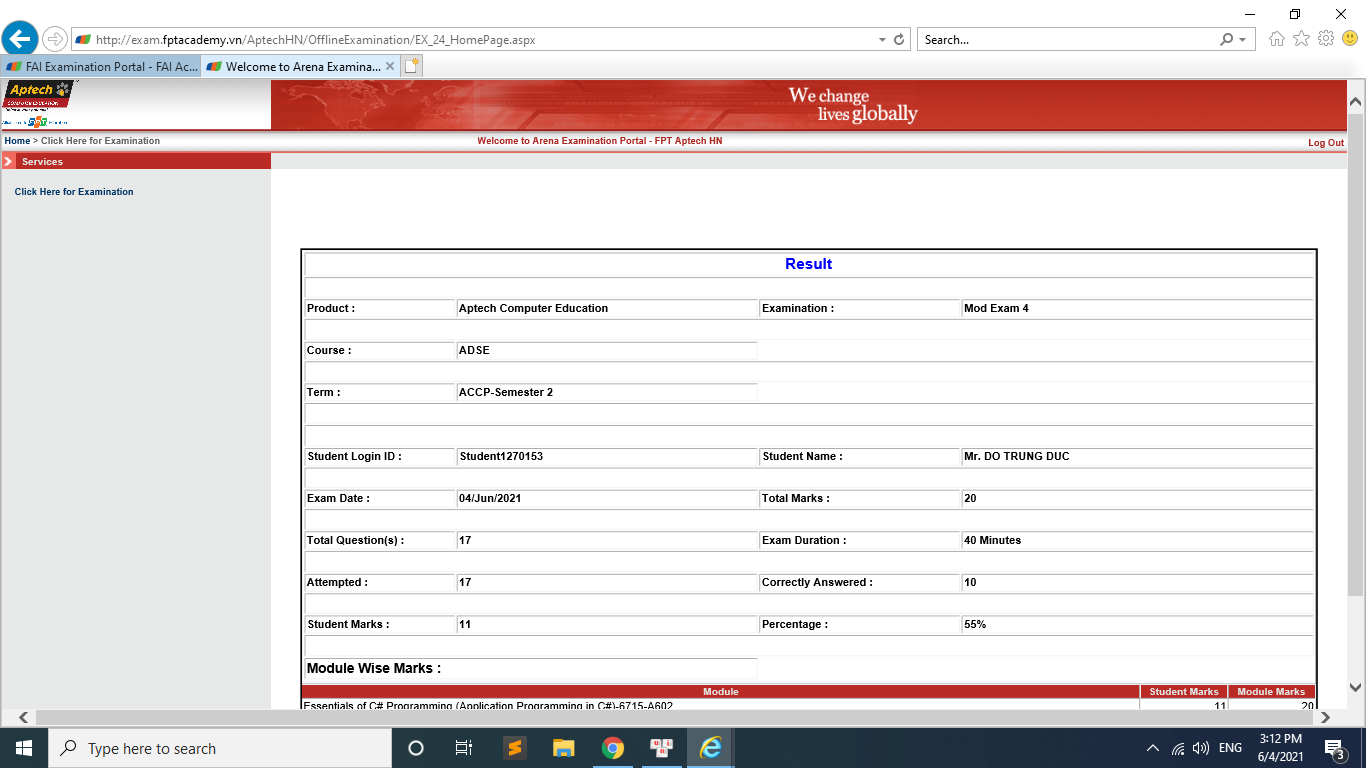Select the 55% percentage value

pyautogui.click(x=975, y=624)
